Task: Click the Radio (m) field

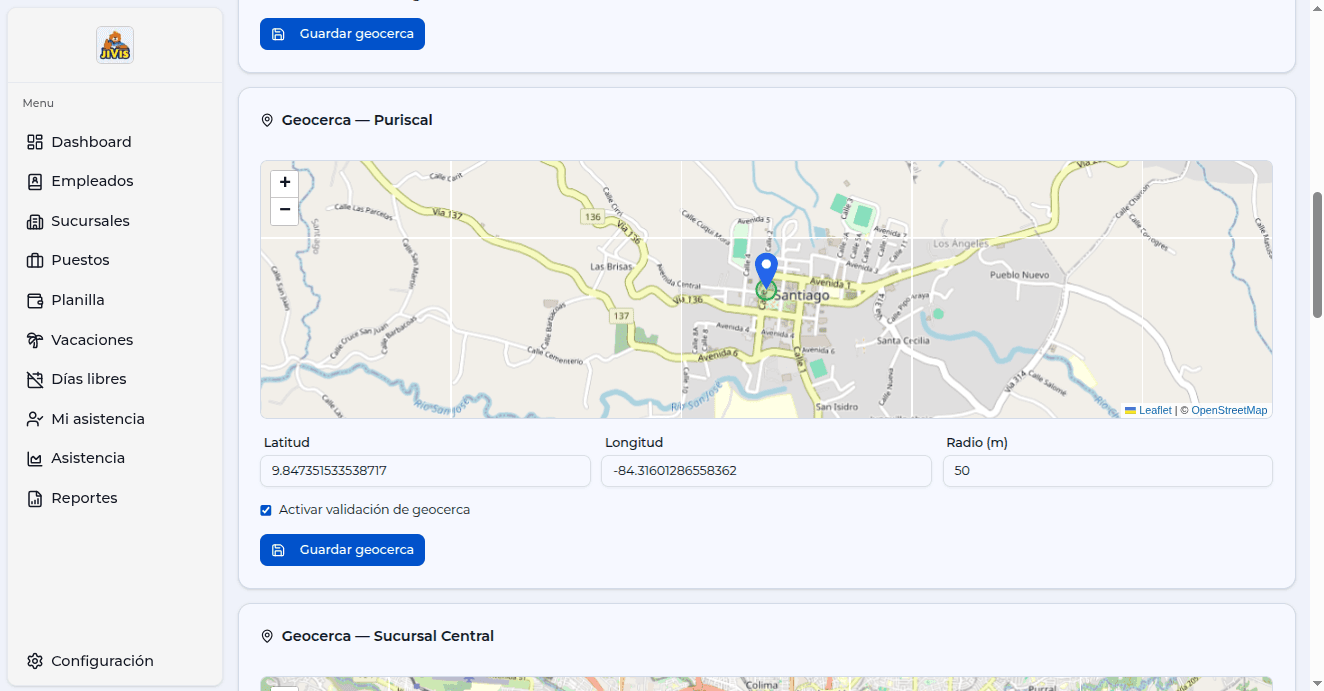Action: point(1108,471)
